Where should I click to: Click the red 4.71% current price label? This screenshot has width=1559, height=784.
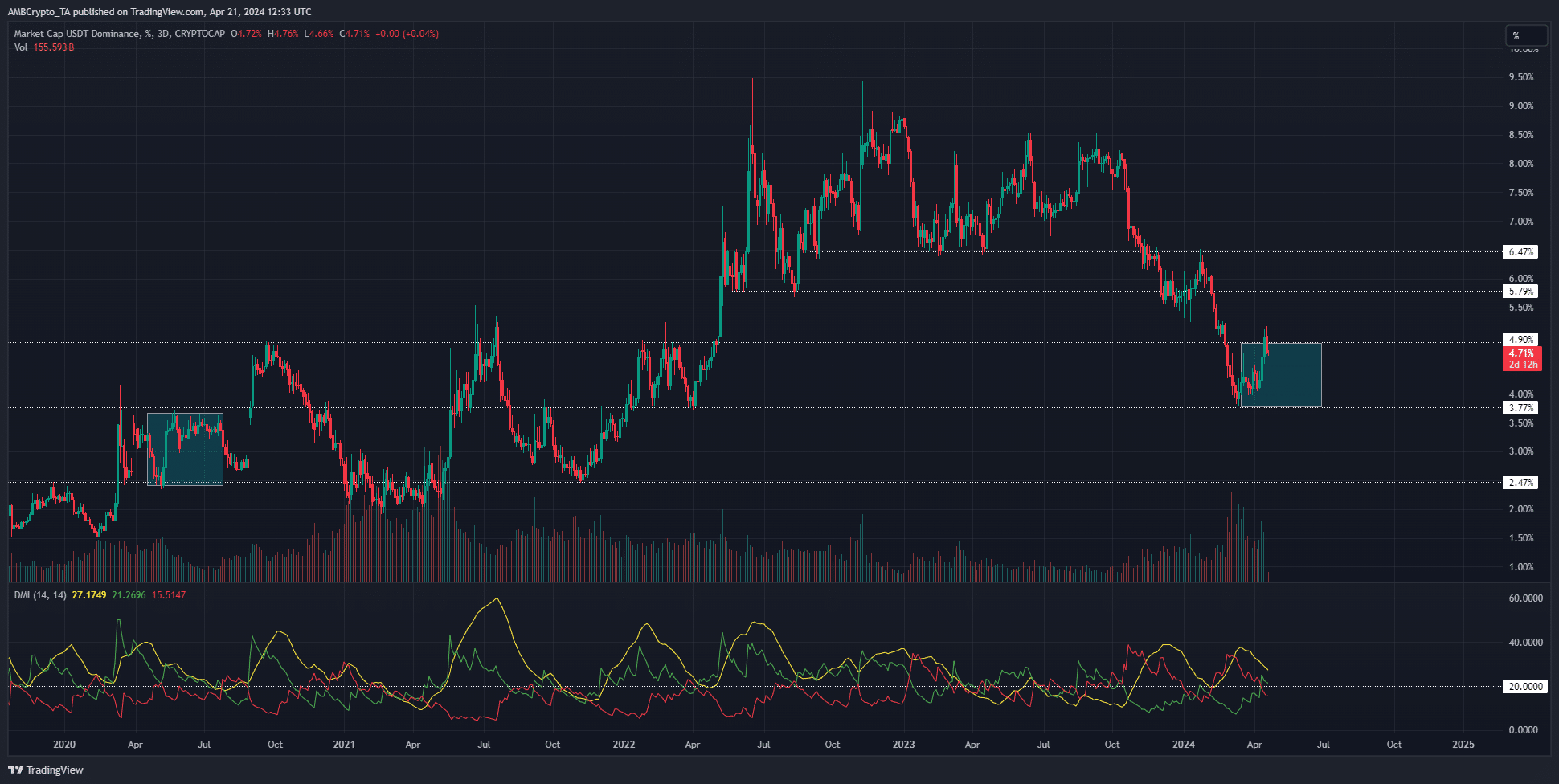point(1521,353)
